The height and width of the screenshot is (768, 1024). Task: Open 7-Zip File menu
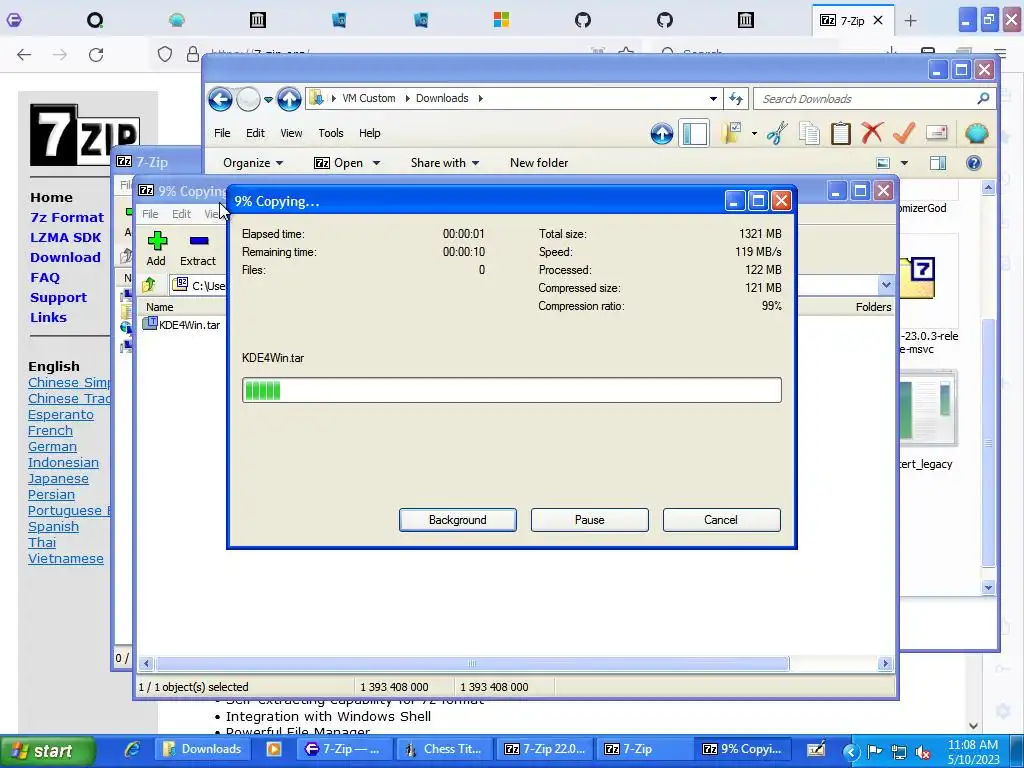pos(150,214)
